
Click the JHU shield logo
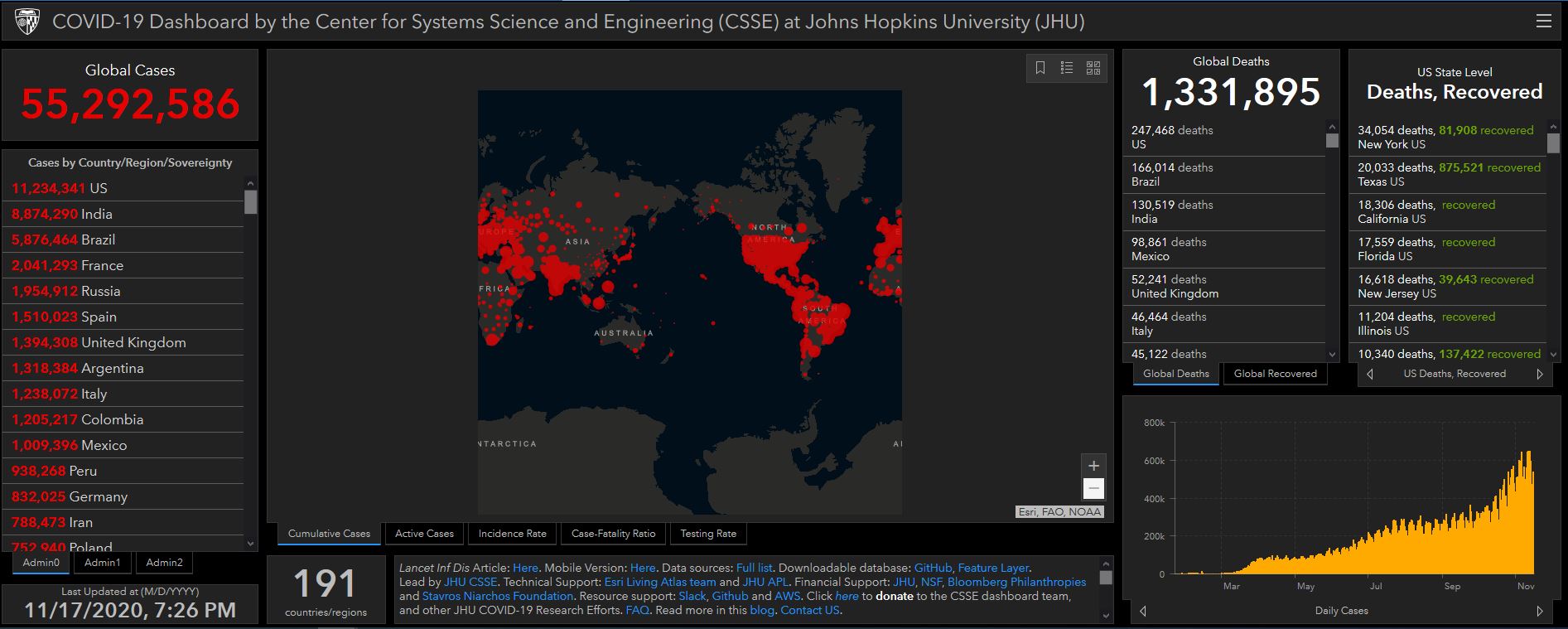27,22
